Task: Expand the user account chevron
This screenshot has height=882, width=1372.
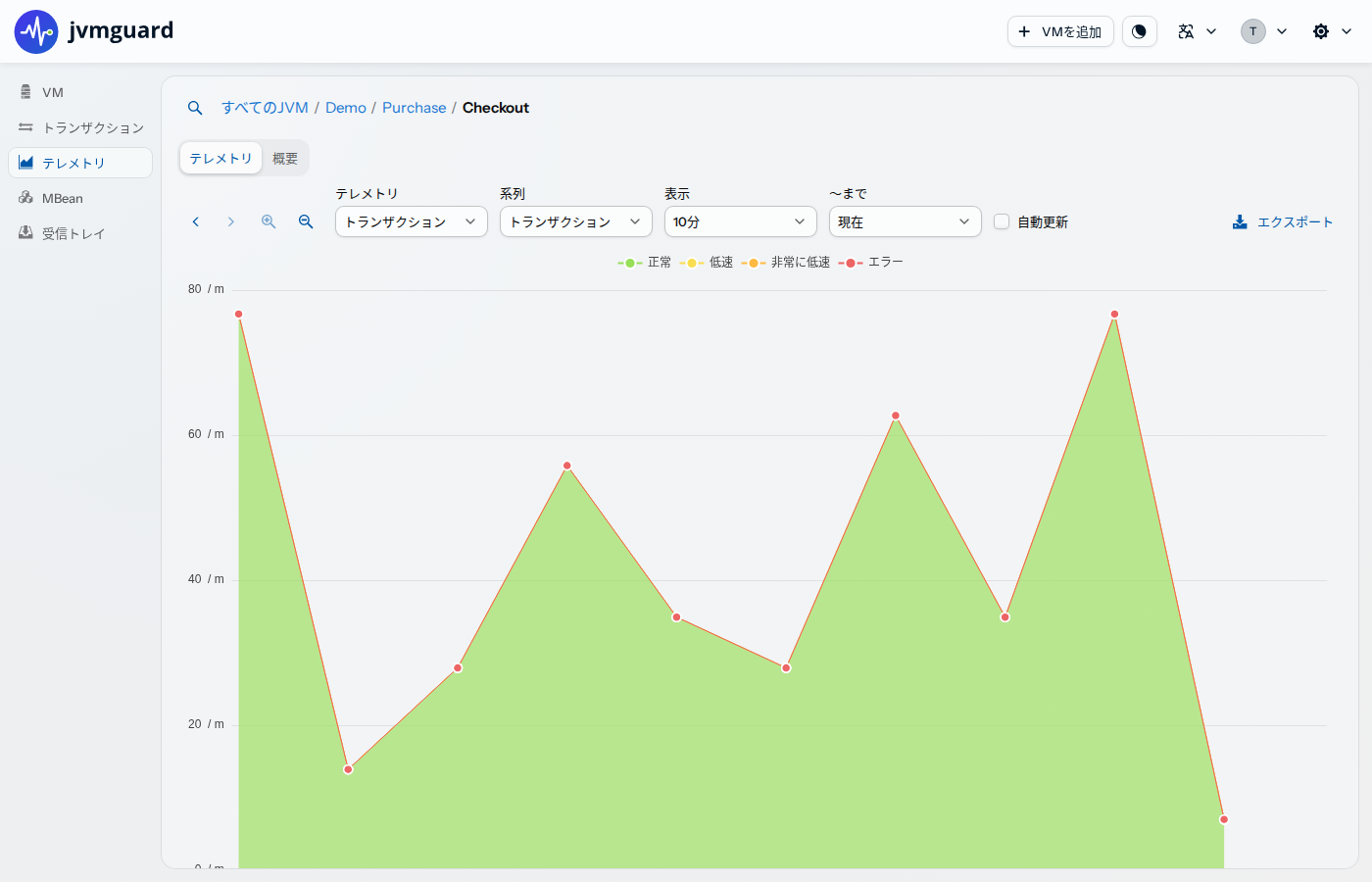Action: pos(1282,31)
